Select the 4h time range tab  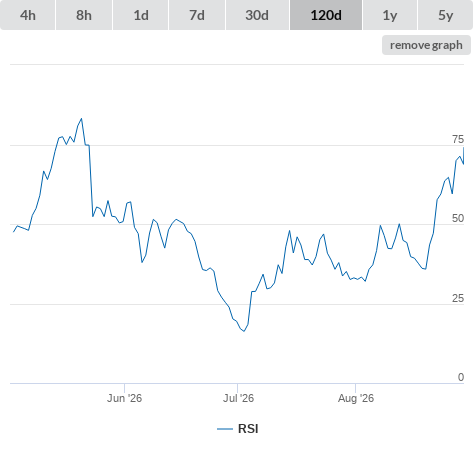(28, 15)
